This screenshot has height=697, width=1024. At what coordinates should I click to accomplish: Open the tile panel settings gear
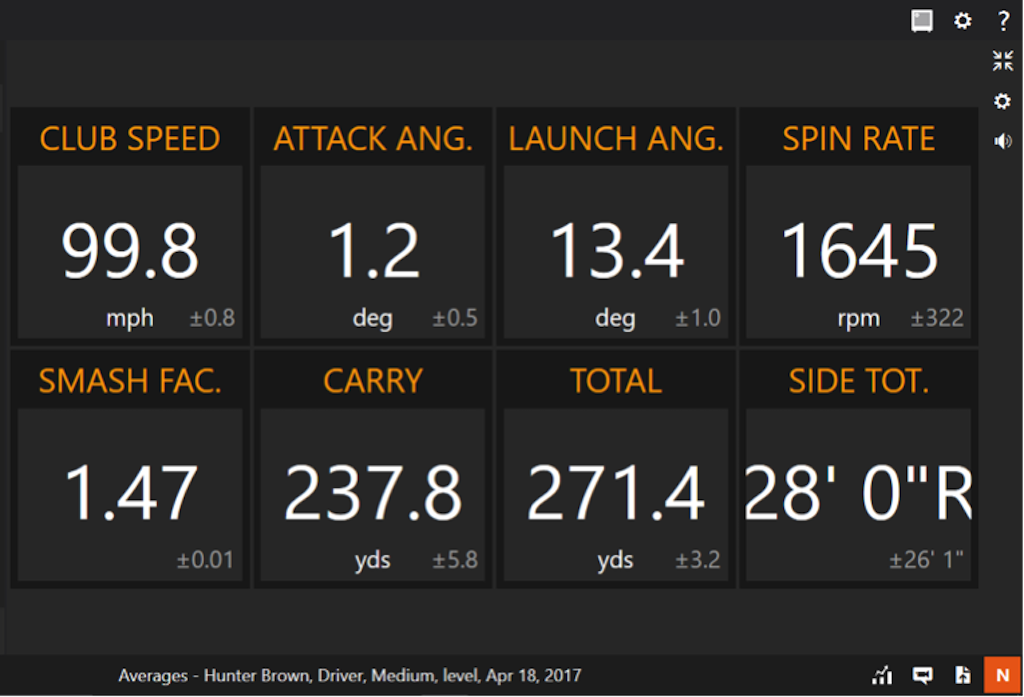click(1002, 101)
